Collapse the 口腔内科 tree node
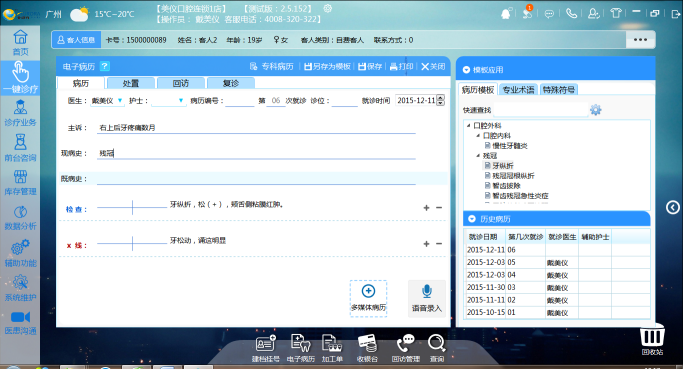Image resolution: width=683 pixels, height=369 pixels. click(478, 135)
